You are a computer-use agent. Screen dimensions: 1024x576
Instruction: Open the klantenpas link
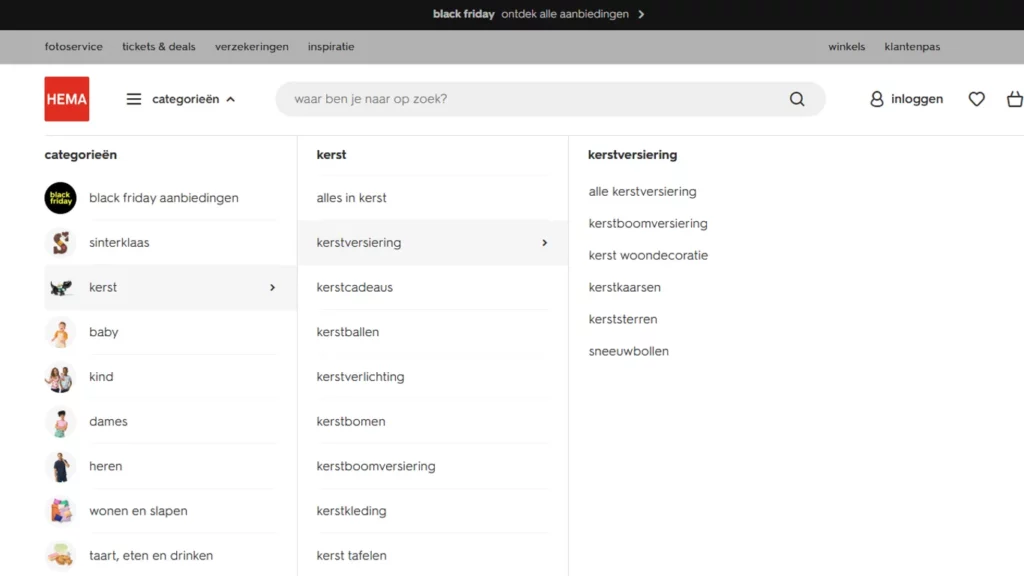(x=911, y=46)
